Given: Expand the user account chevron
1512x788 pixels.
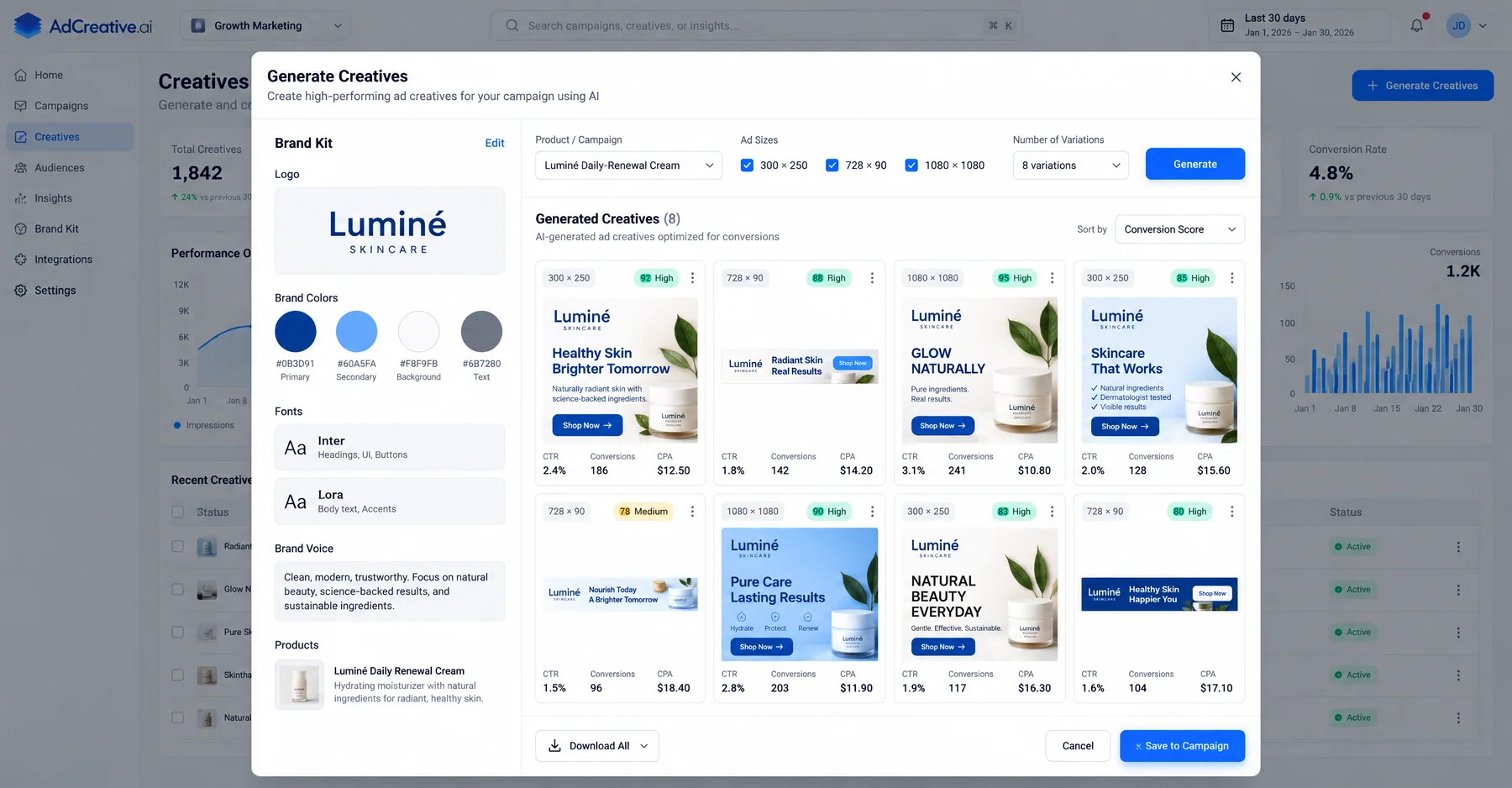Looking at the screenshot, I should coord(1483,26).
